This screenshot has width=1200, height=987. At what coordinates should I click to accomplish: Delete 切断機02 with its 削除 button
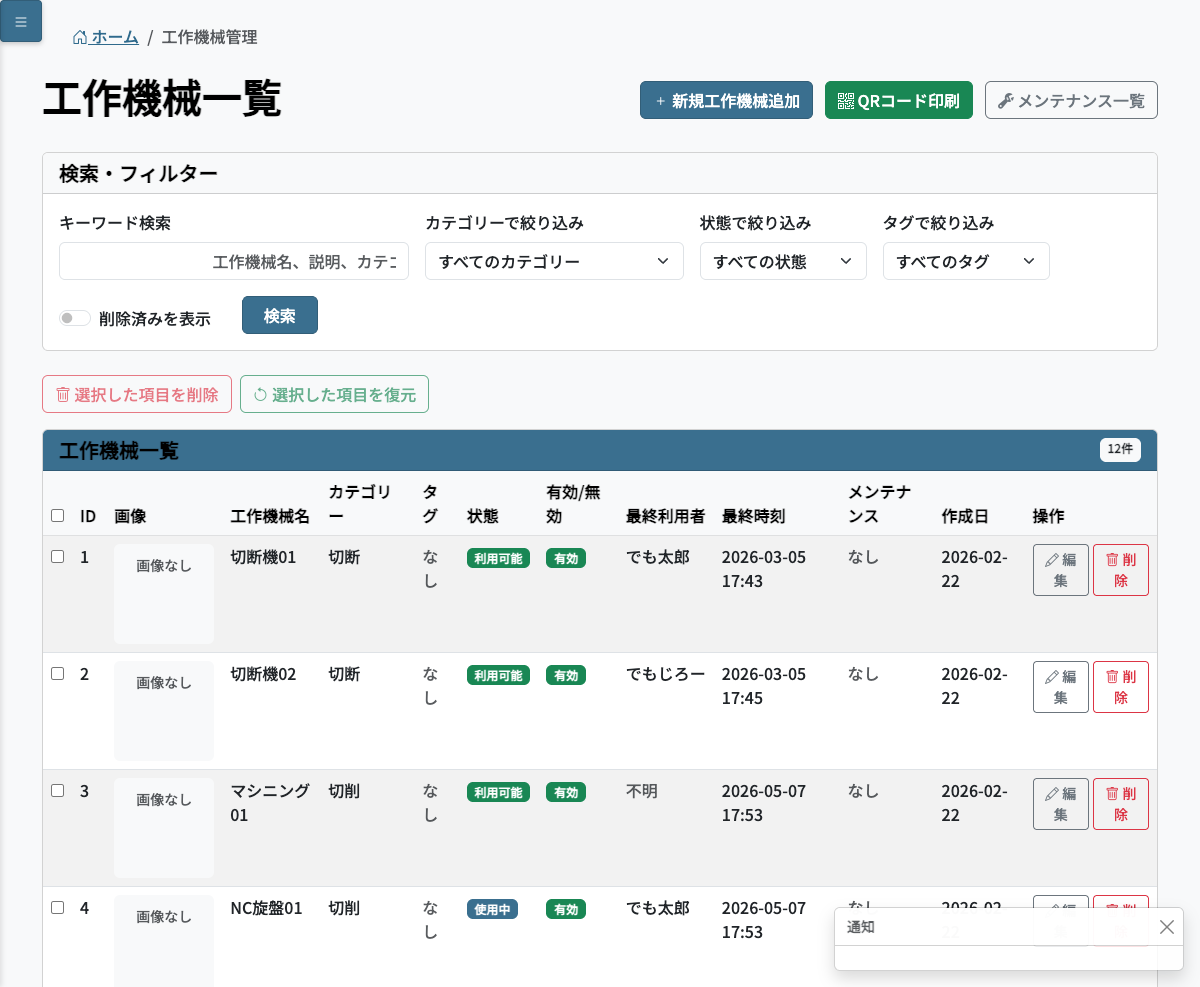(1121, 687)
